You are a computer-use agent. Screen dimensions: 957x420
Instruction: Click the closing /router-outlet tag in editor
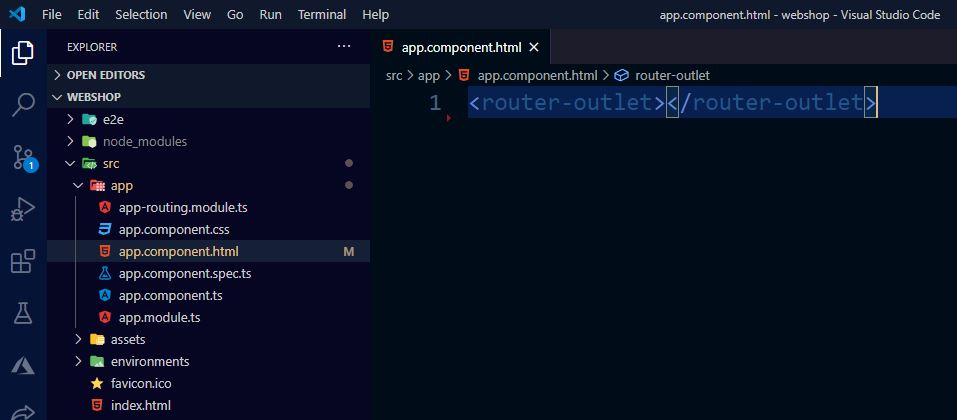[771, 102]
